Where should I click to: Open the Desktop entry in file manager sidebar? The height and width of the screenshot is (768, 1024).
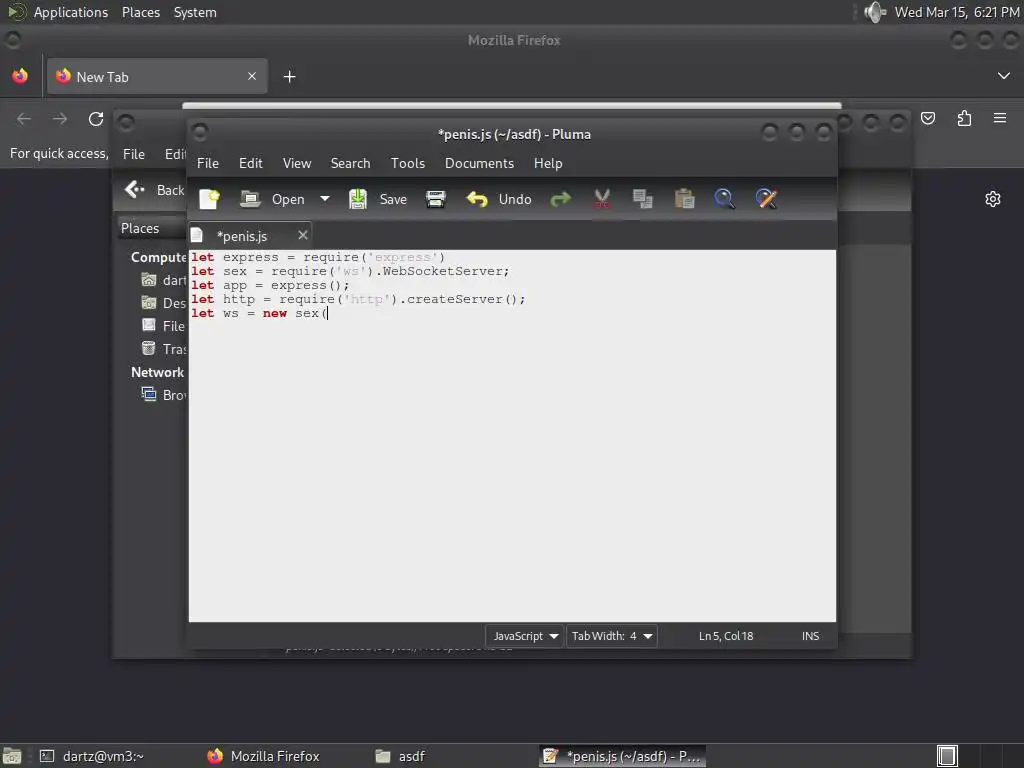[165, 303]
